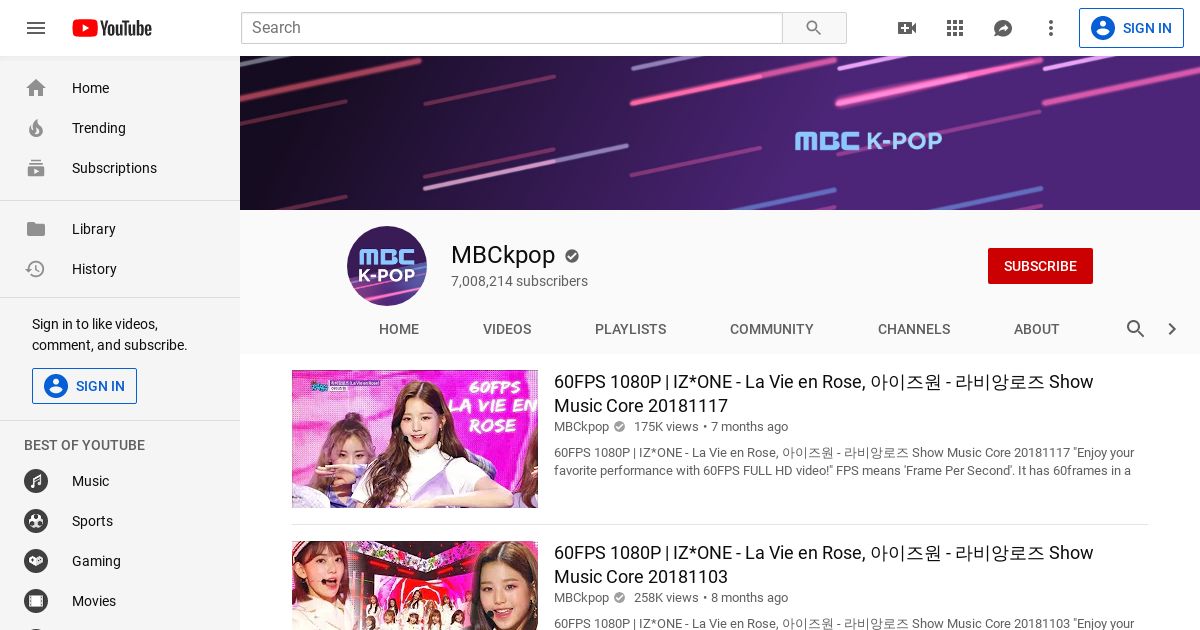
Task: Click the '175K views • 7 months ago' text
Action: (x=711, y=427)
